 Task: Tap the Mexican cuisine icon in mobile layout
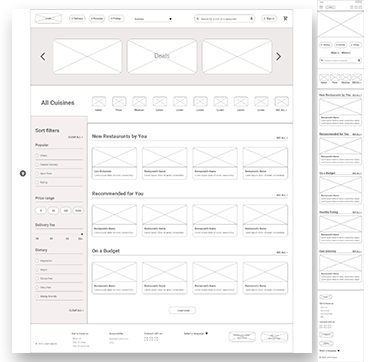346,77
